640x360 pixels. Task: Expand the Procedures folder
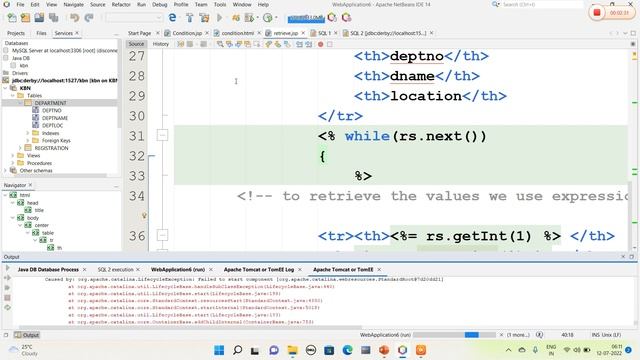click(x=13, y=163)
